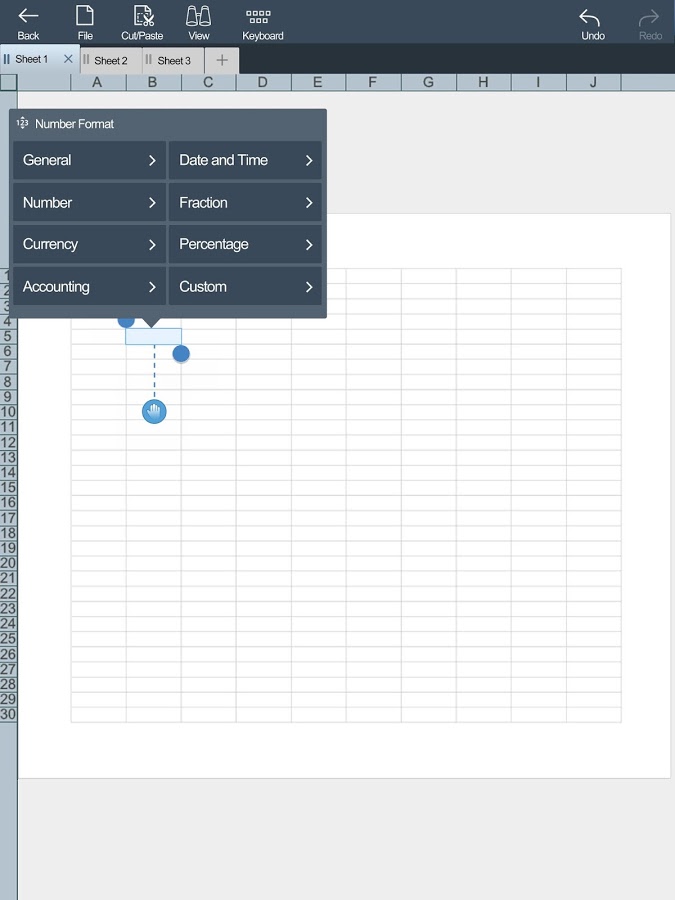Select column D header
Viewport: 675px width, 900px height.
pos(263,82)
